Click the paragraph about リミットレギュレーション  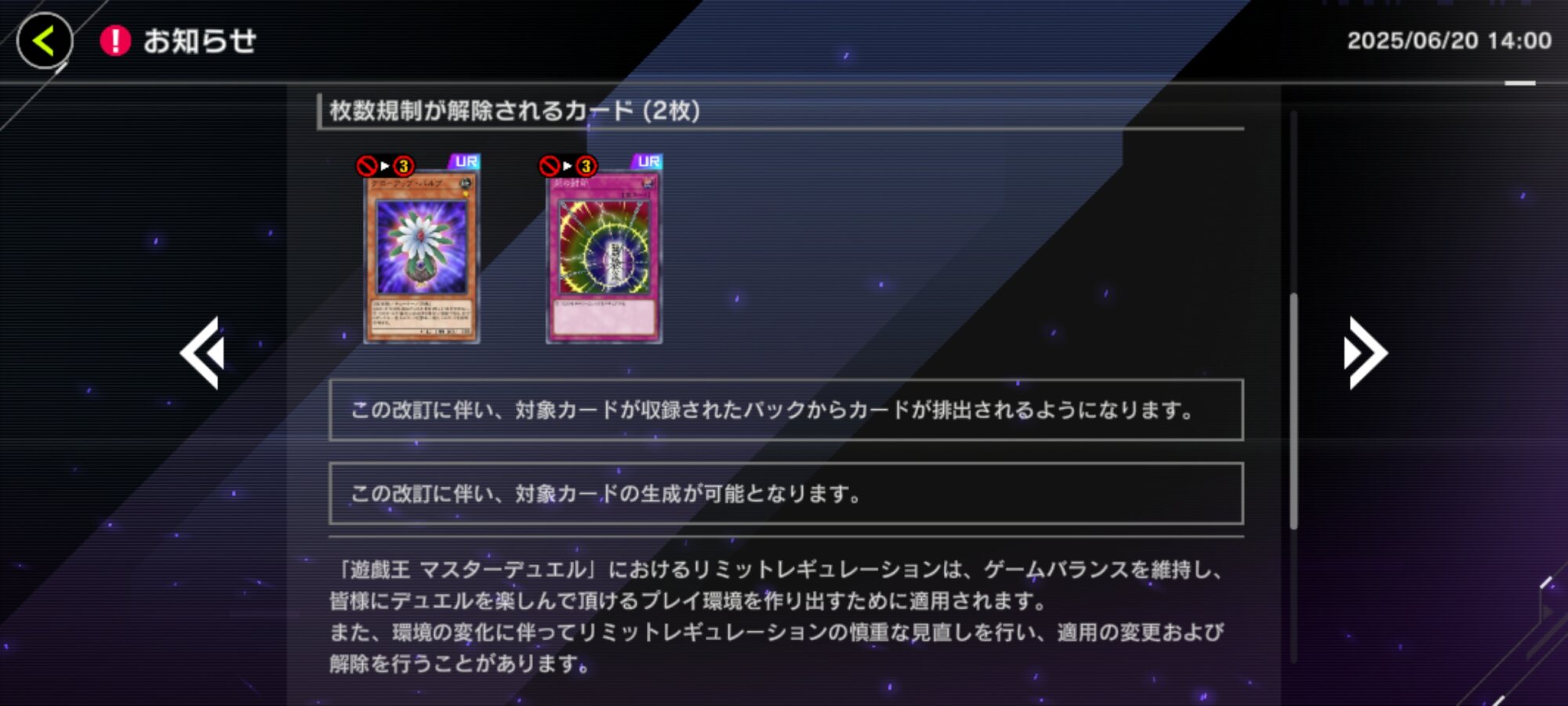[776, 616]
